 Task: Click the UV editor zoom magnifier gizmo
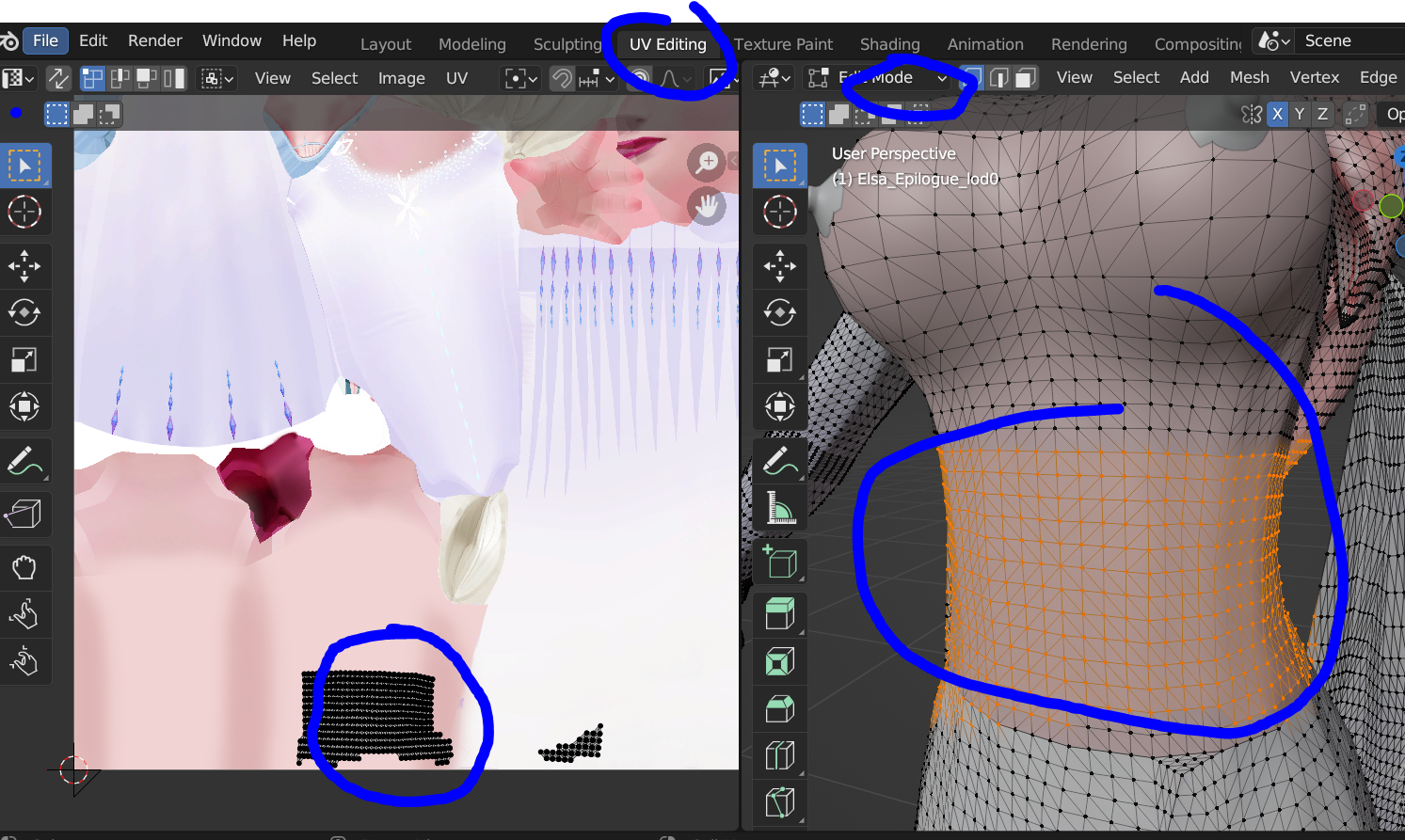707,163
